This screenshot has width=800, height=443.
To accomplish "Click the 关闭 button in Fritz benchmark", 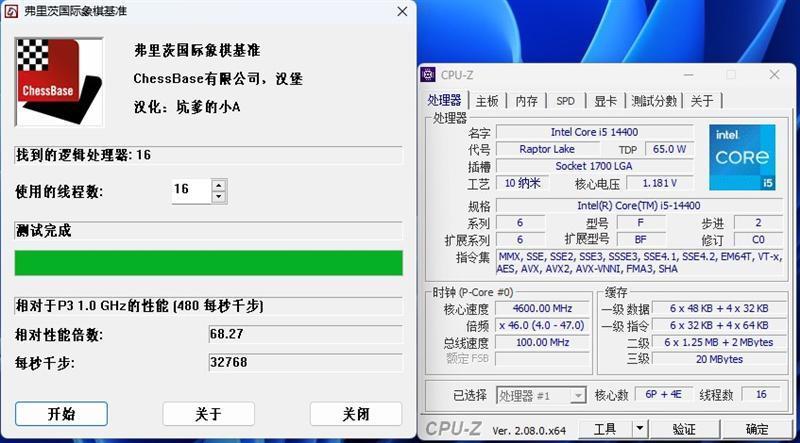I will click(356, 414).
